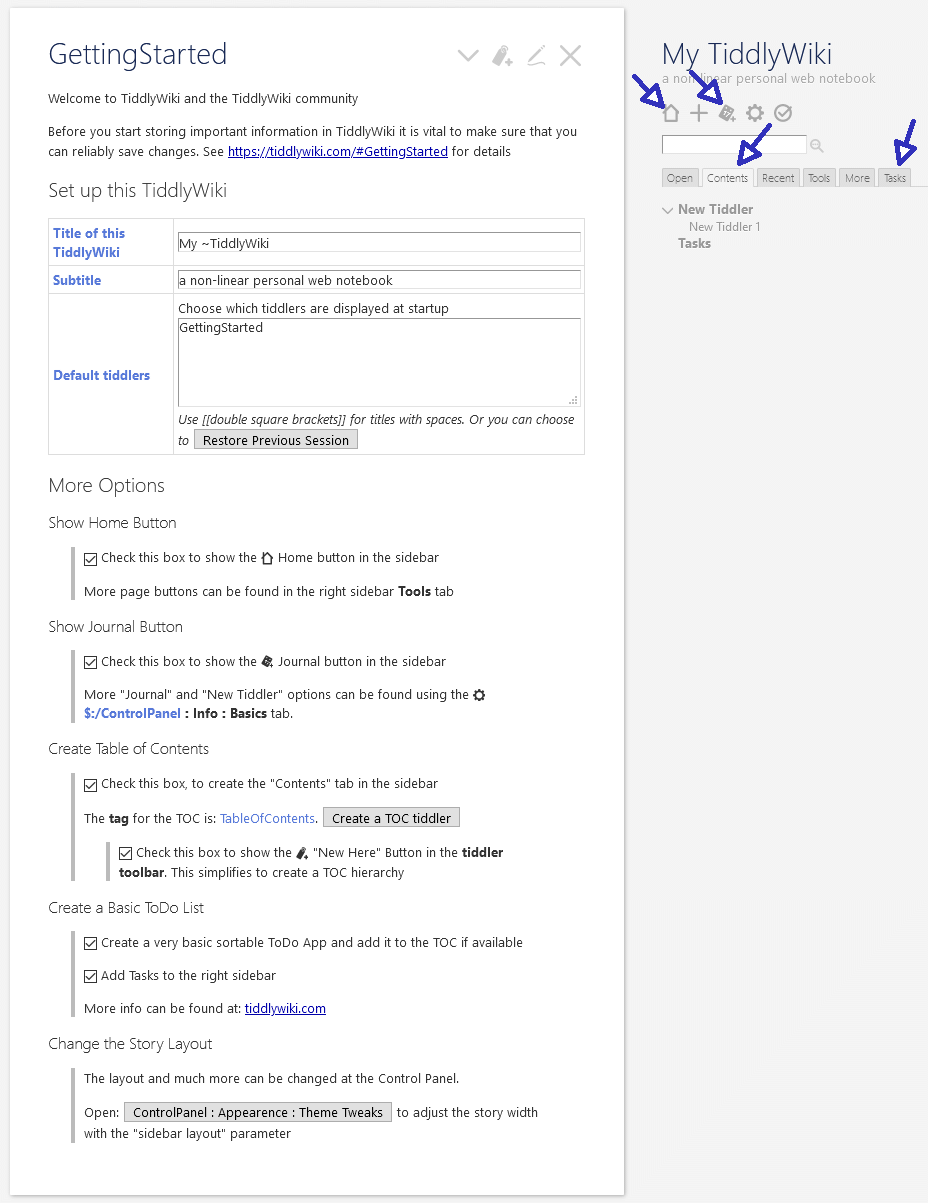Edit the GettingStarted tiddler with the pencil icon
Screen dimensions: 928x1203
tap(536, 56)
